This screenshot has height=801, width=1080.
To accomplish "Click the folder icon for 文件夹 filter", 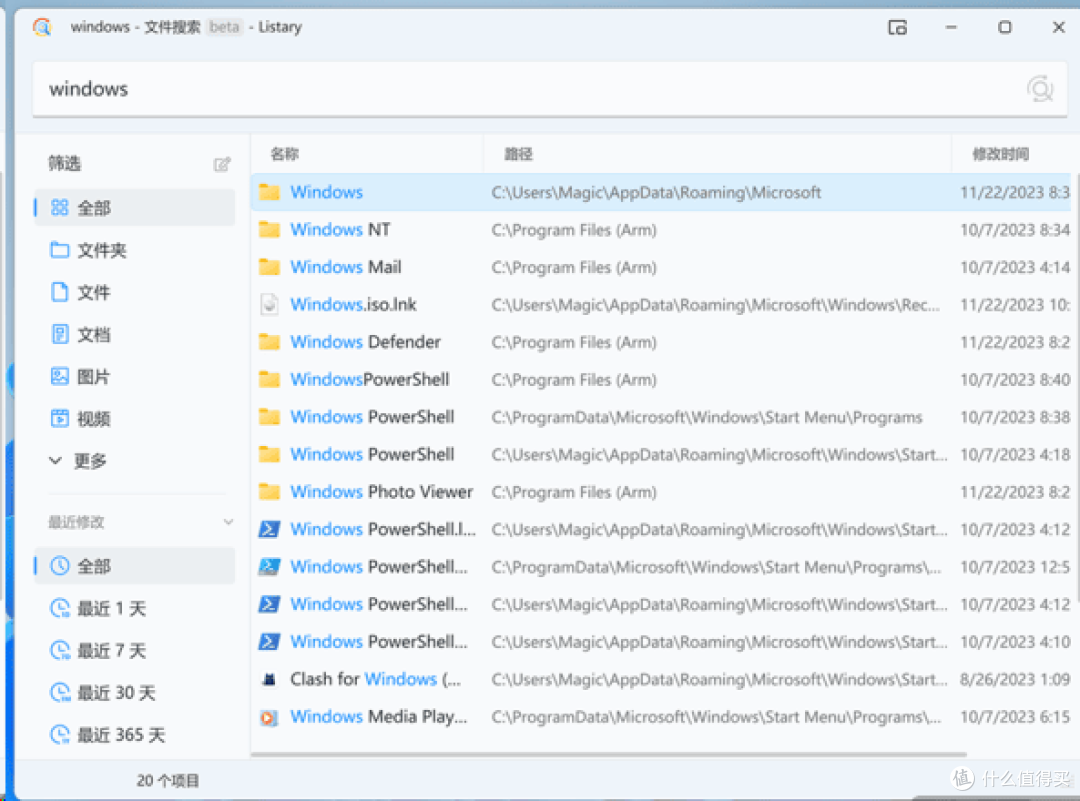I will (x=60, y=249).
